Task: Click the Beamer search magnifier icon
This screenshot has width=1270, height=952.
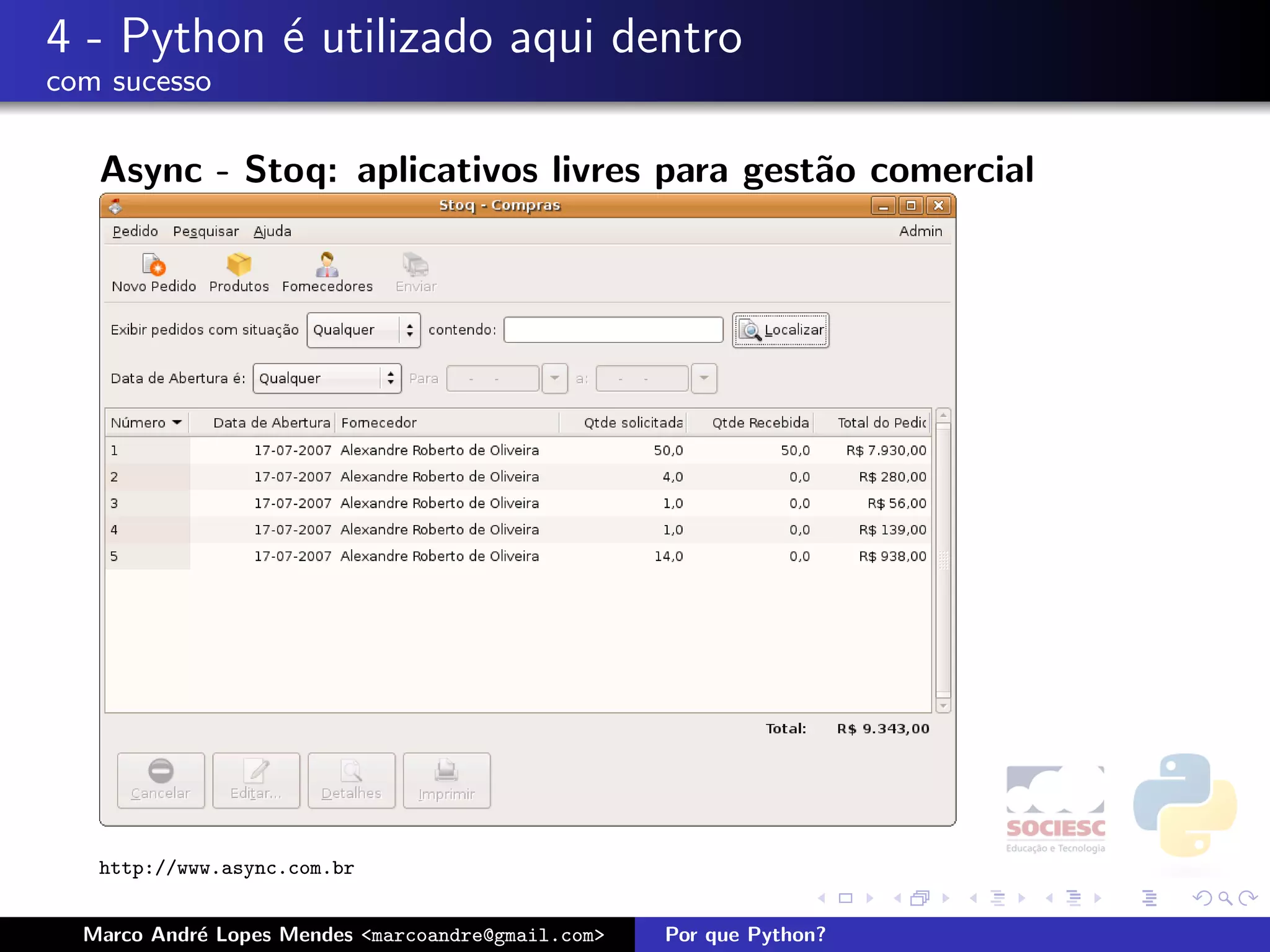Action: pyautogui.click(x=1225, y=898)
